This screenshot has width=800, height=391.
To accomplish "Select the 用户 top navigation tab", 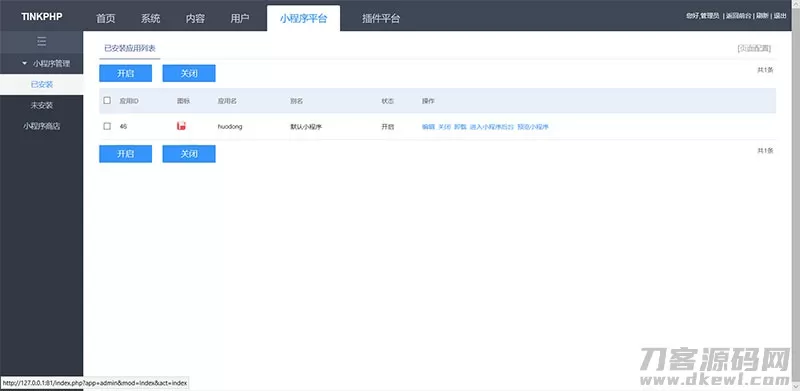I will (240, 19).
